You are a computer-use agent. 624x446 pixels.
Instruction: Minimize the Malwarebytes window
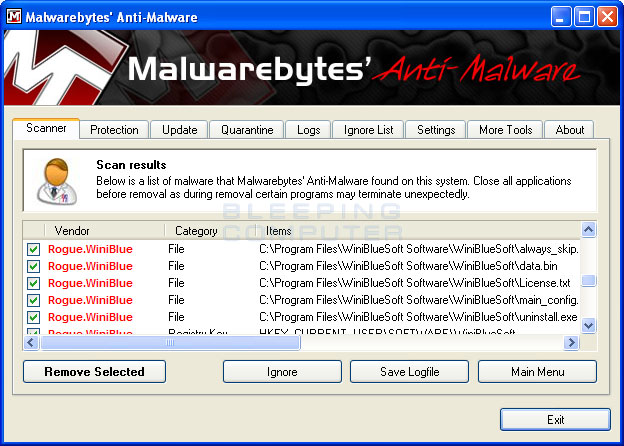coord(561,17)
